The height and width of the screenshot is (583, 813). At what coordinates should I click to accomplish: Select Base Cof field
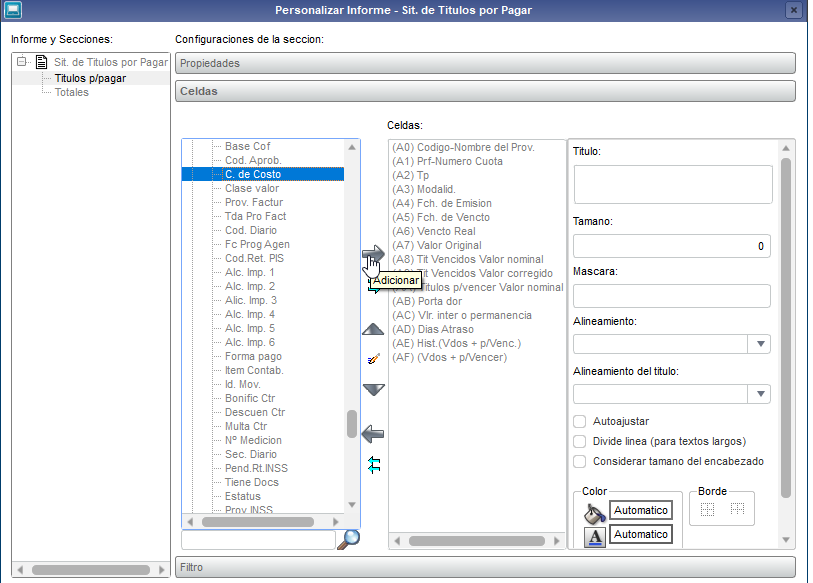pyautogui.click(x=247, y=146)
